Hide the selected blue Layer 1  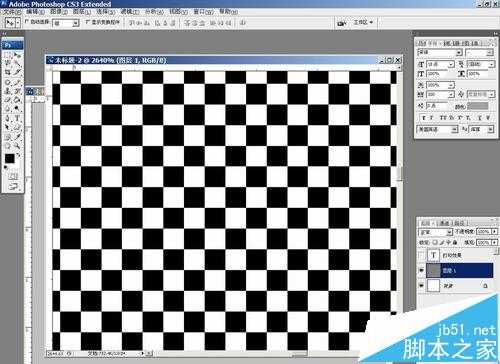pos(421,270)
